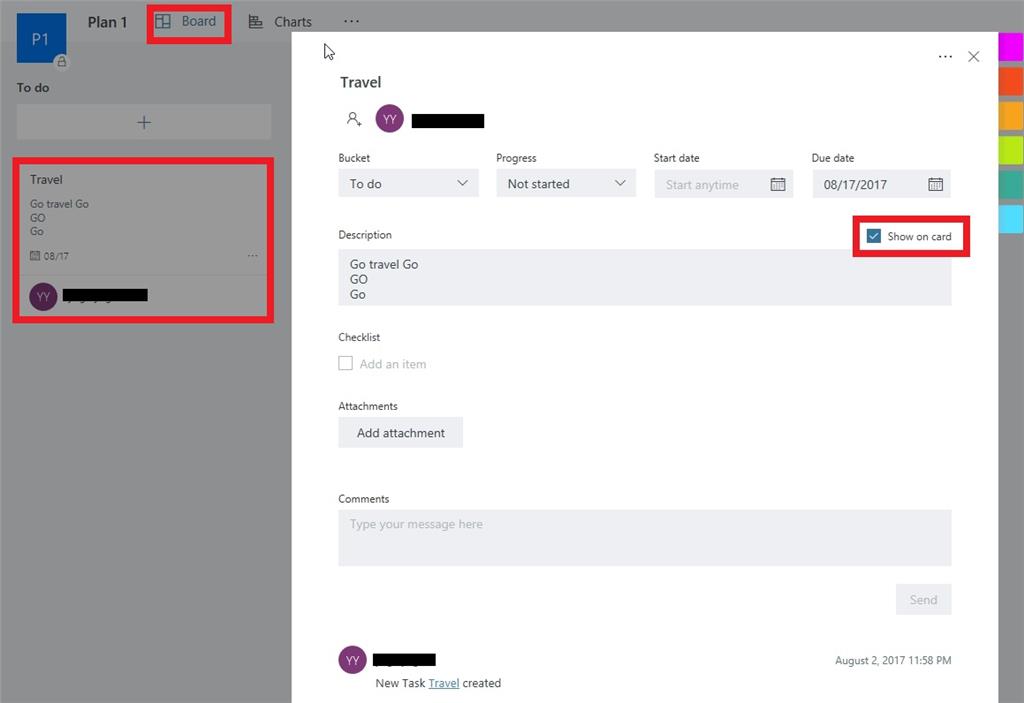Open the Plan 1 P1 tile
The height and width of the screenshot is (703, 1024).
(x=41, y=38)
